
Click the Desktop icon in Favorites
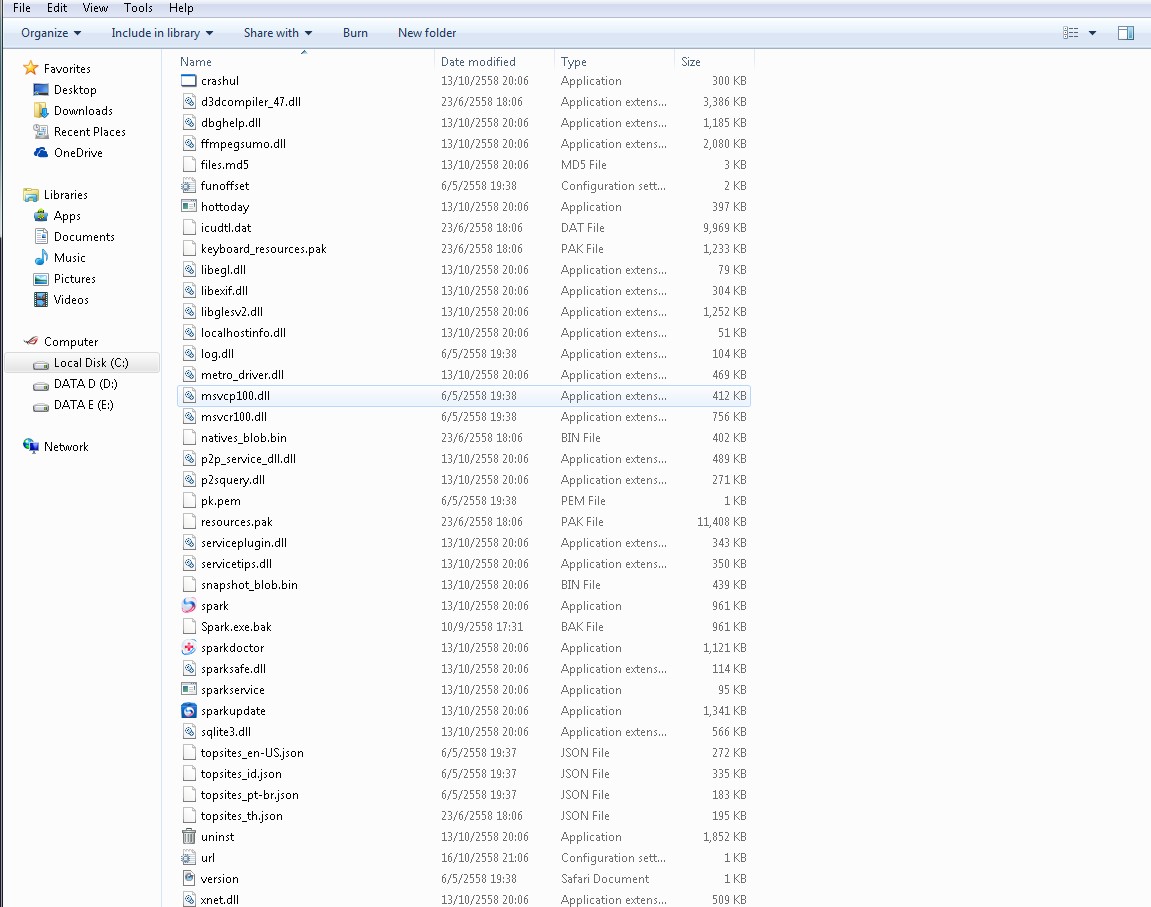[41, 90]
